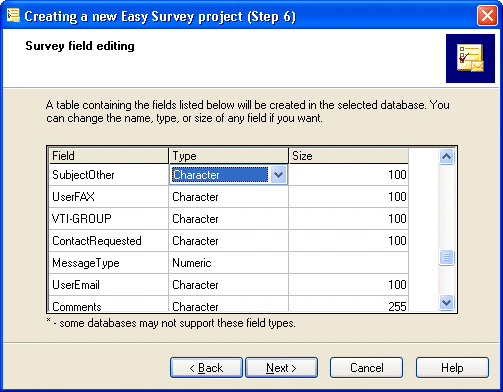Click the Type column header

pyautogui.click(x=229, y=156)
